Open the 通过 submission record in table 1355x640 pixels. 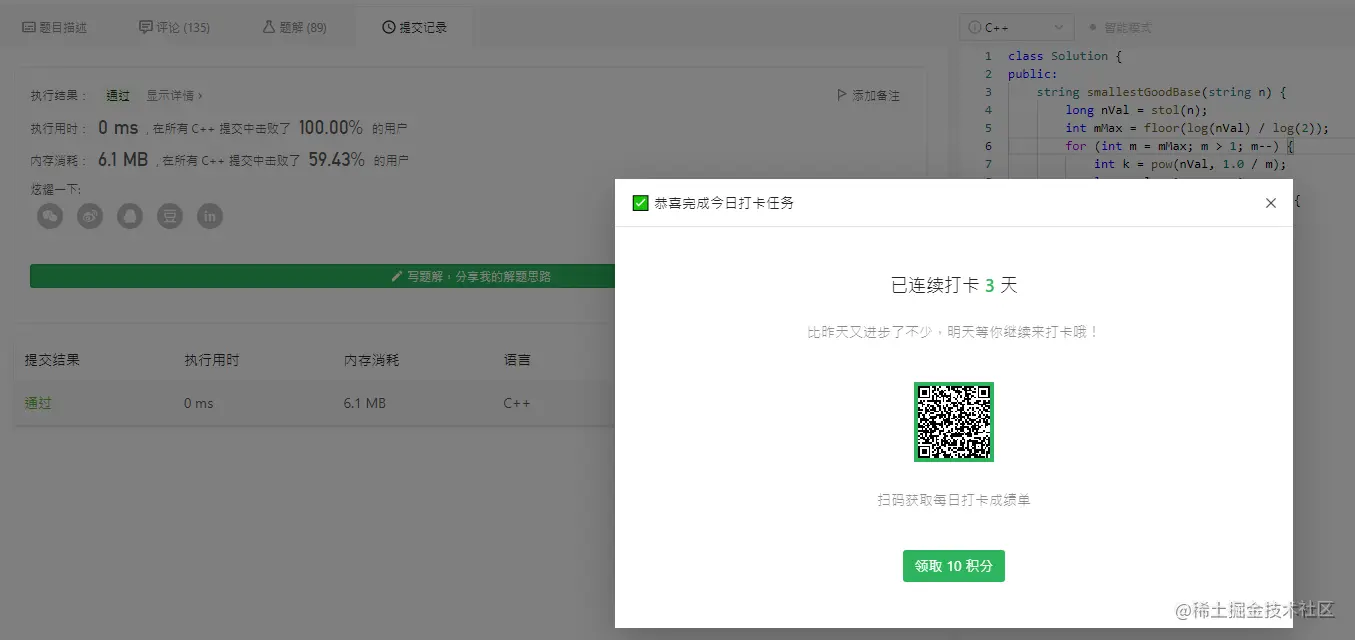(x=38, y=403)
